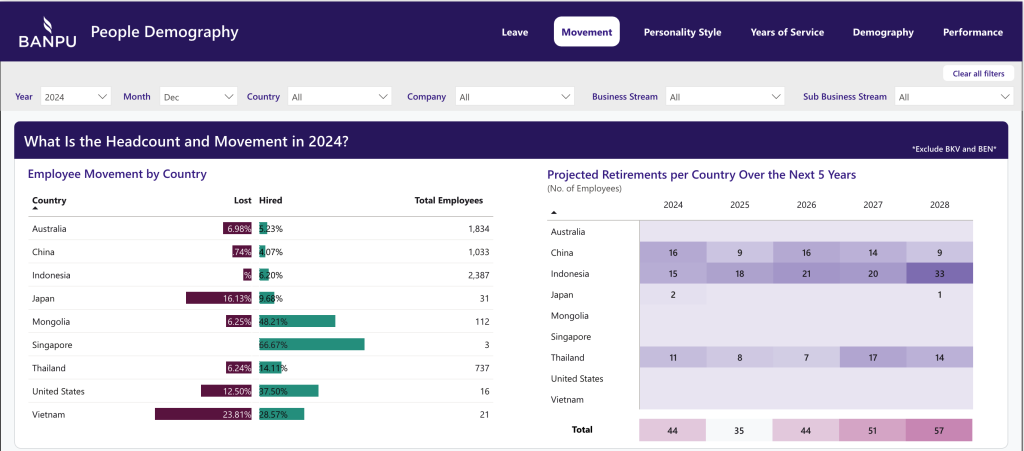
Task: Go to Years of Service tab
Action: [x=787, y=32]
